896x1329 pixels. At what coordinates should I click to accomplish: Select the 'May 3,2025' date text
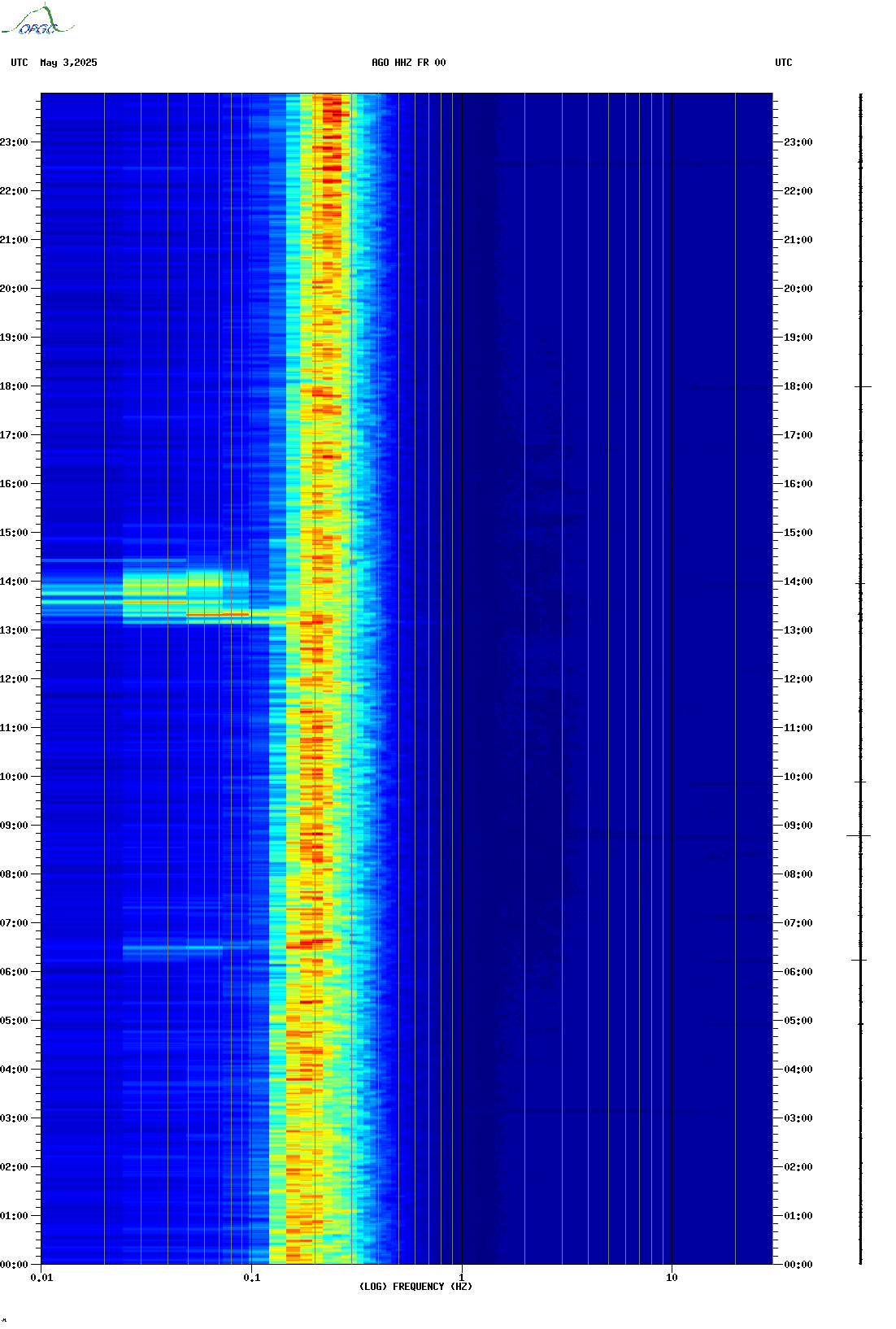tap(68, 63)
